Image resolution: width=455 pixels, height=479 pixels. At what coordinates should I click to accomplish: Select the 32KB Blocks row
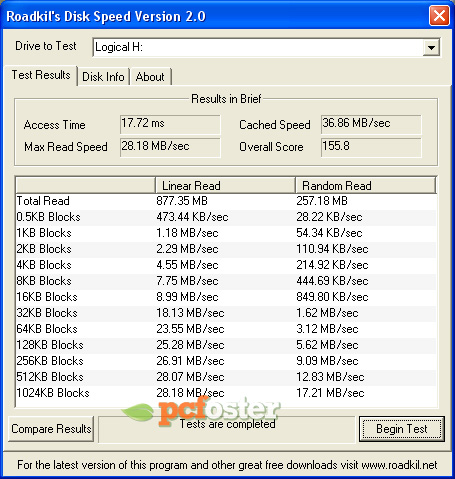pyautogui.click(x=226, y=313)
